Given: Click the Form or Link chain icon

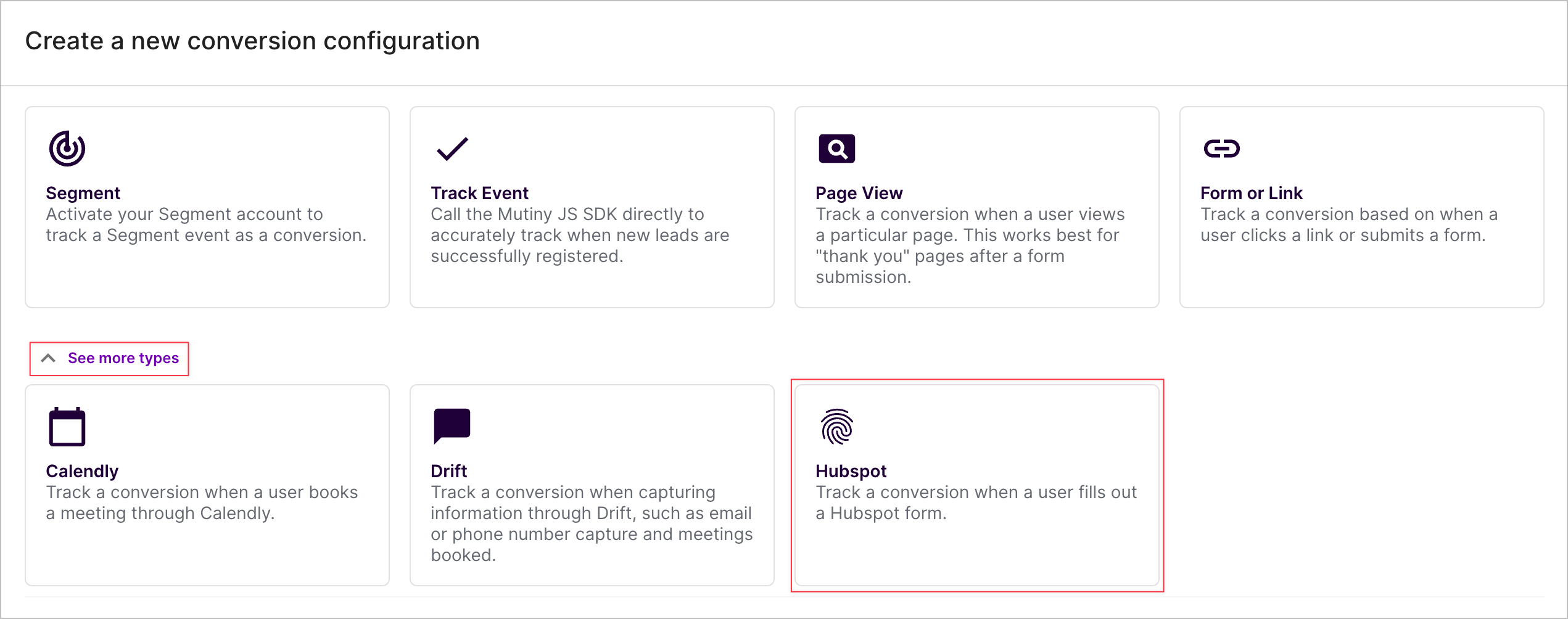Looking at the screenshot, I should point(1221,149).
